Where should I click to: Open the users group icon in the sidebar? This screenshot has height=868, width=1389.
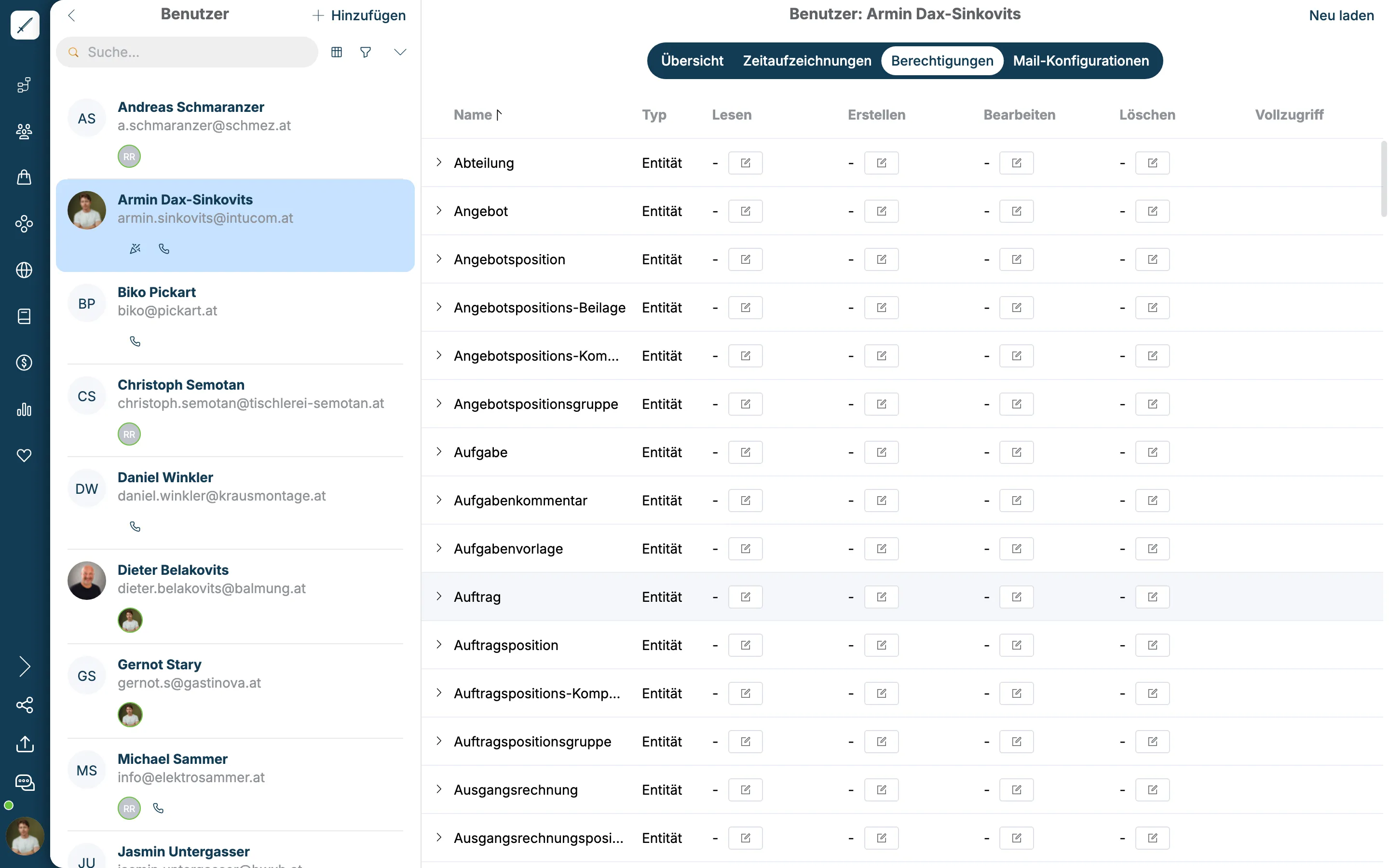pyautogui.click(x=24, y=132)
